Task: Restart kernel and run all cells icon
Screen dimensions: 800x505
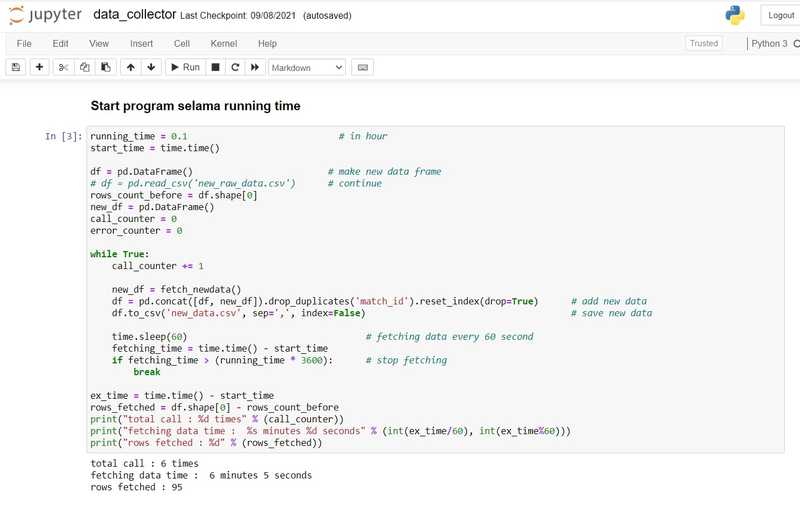Action: pyautogui.click(x=255, y=67)
